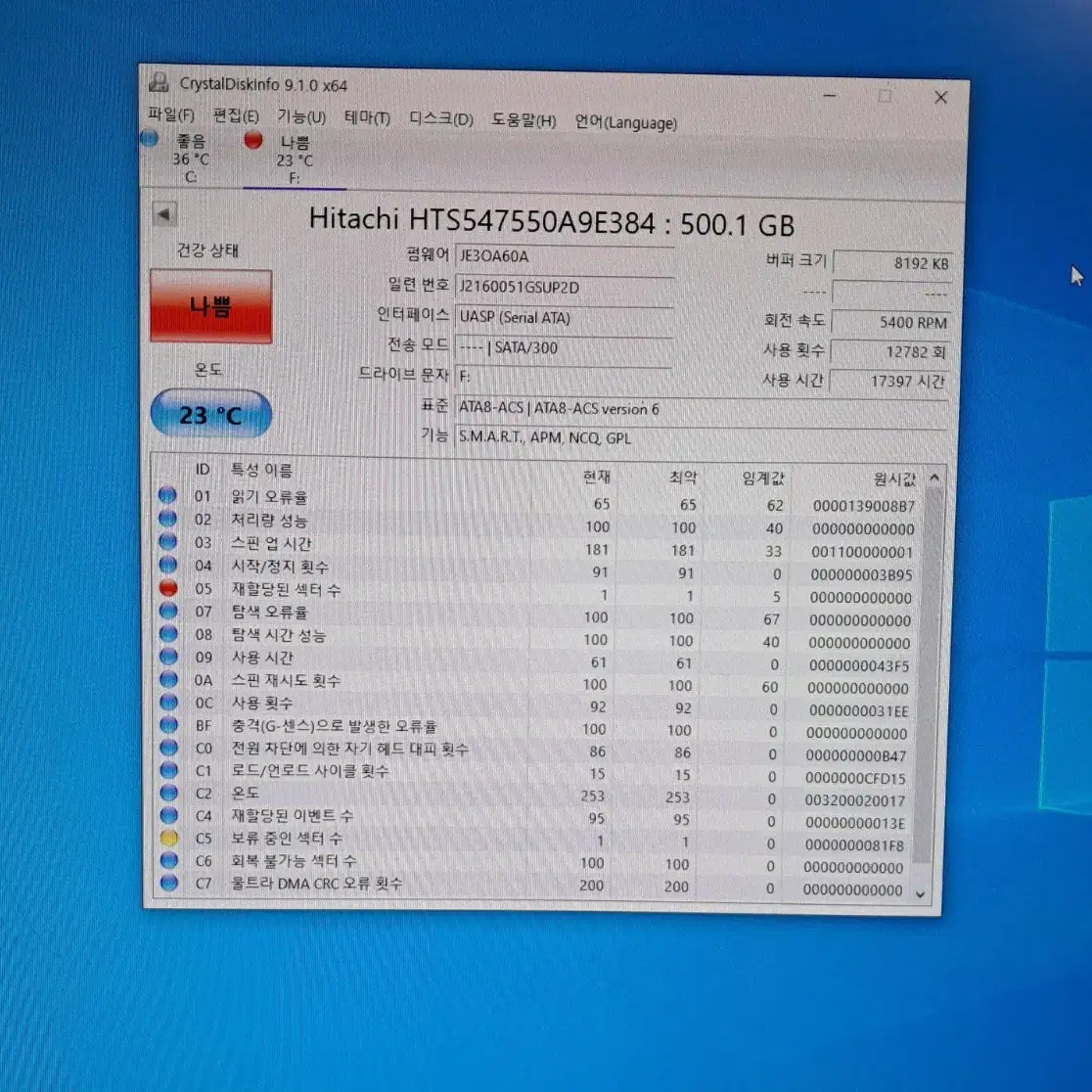Click the interface field UASP (Serial ATA)
Image resolution: width=1092 pixels, height=1092 pixels.
pyautogui.click(x=564, y=318)
